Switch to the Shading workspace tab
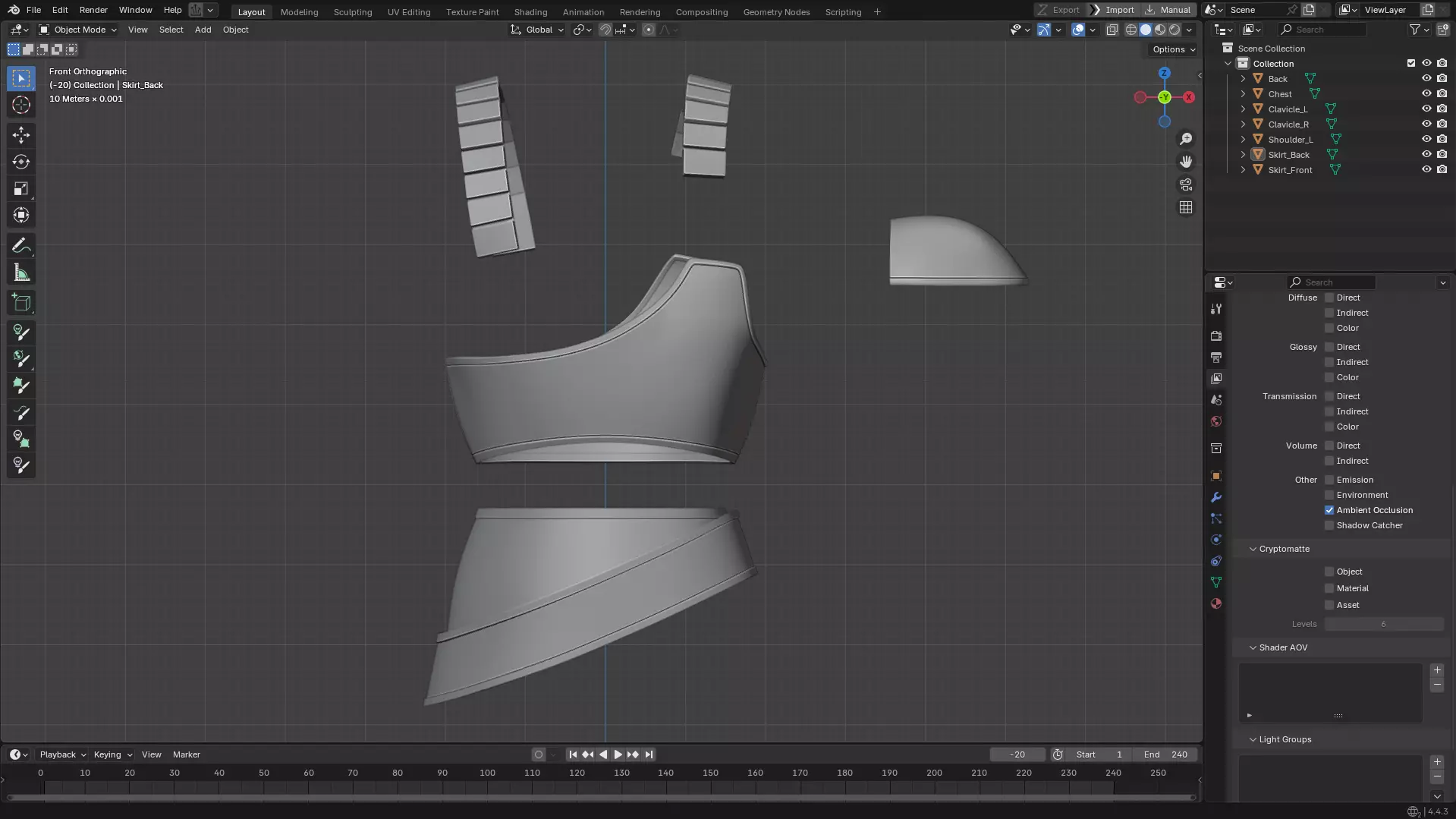Image resolution: width=1456 pixels, height=819 pixels. [x=530, y=11]
